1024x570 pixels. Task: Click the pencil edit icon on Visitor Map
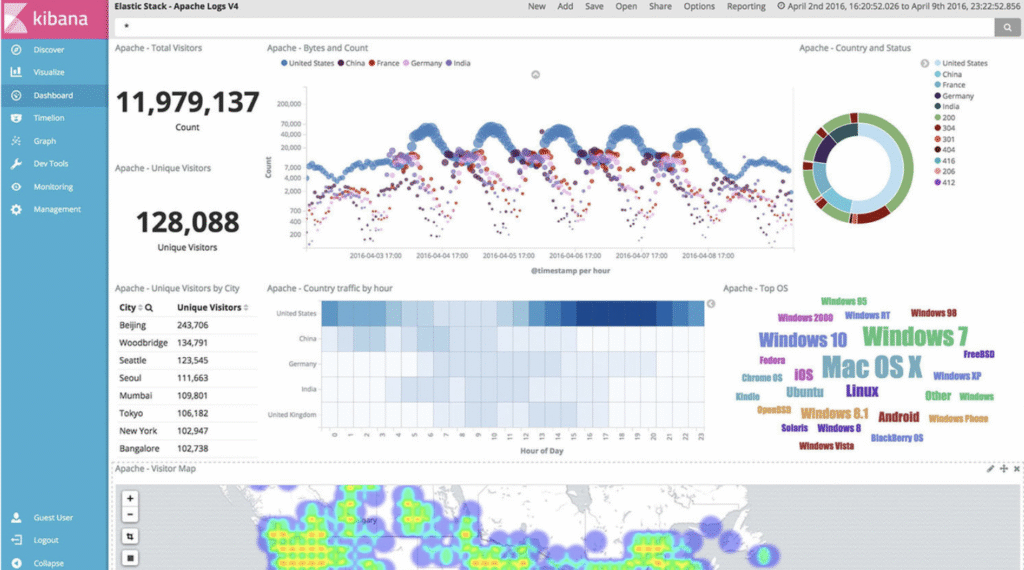pos(990,468)
